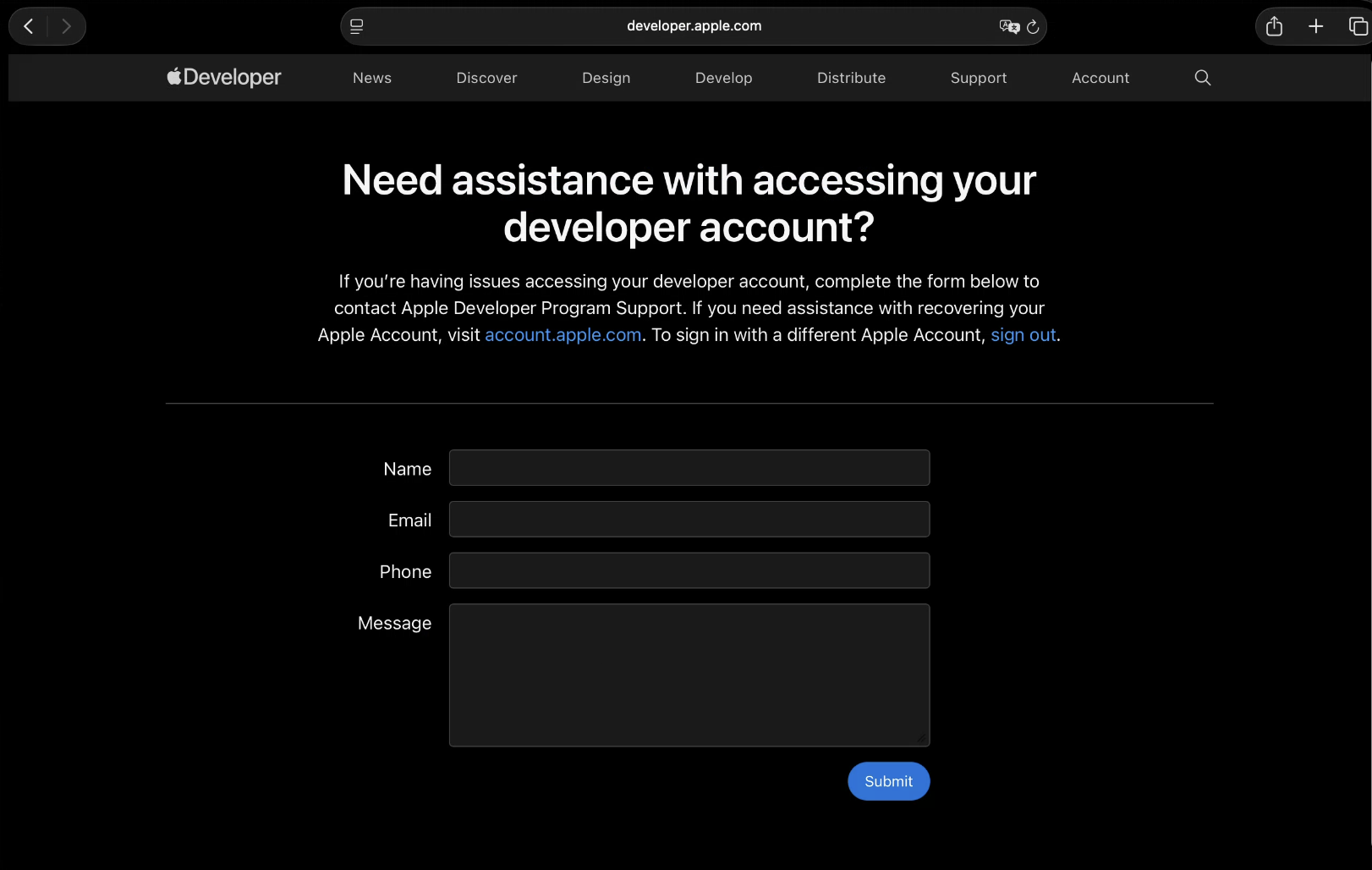Open a new tab with the plus icon
Image resolution: width=1372 pixels, height=870 pixels.
[1315, 26]
